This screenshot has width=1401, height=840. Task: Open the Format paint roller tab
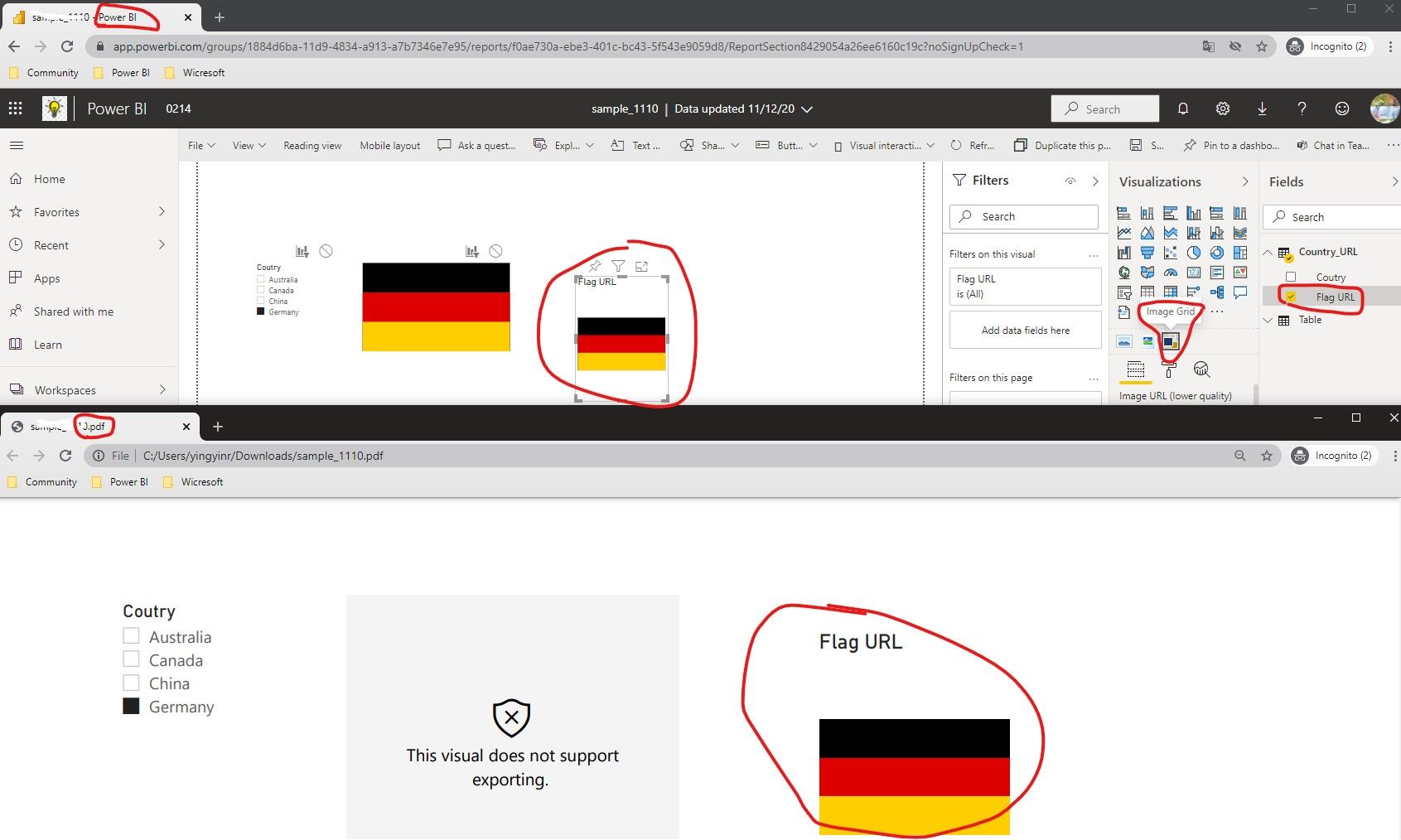1169,369
